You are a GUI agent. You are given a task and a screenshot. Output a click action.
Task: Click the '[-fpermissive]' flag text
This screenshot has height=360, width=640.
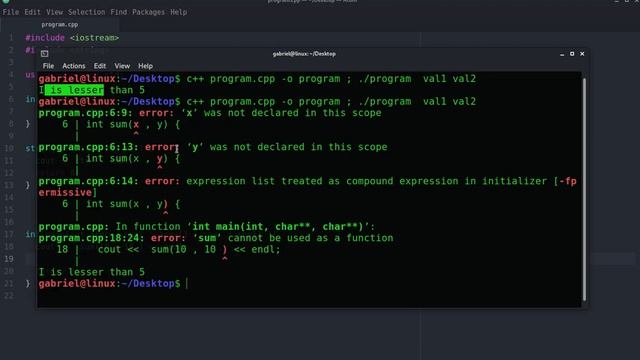pyautogui.click(x=308, y=187)
